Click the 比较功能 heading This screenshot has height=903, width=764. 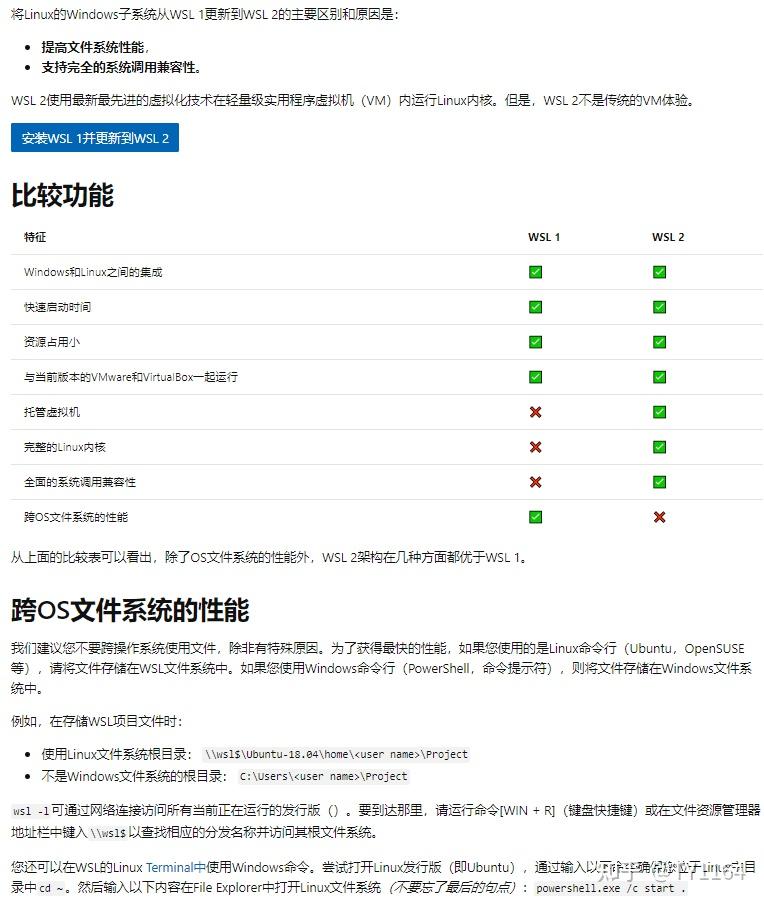tap(63, 195)
